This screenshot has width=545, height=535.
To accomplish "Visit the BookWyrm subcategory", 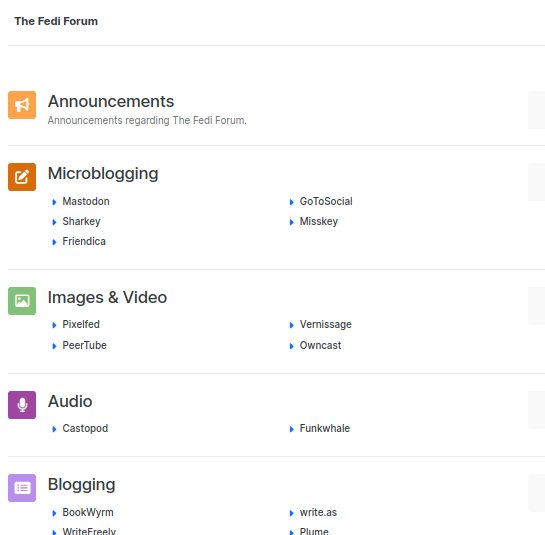I will (x=88, y=512).
